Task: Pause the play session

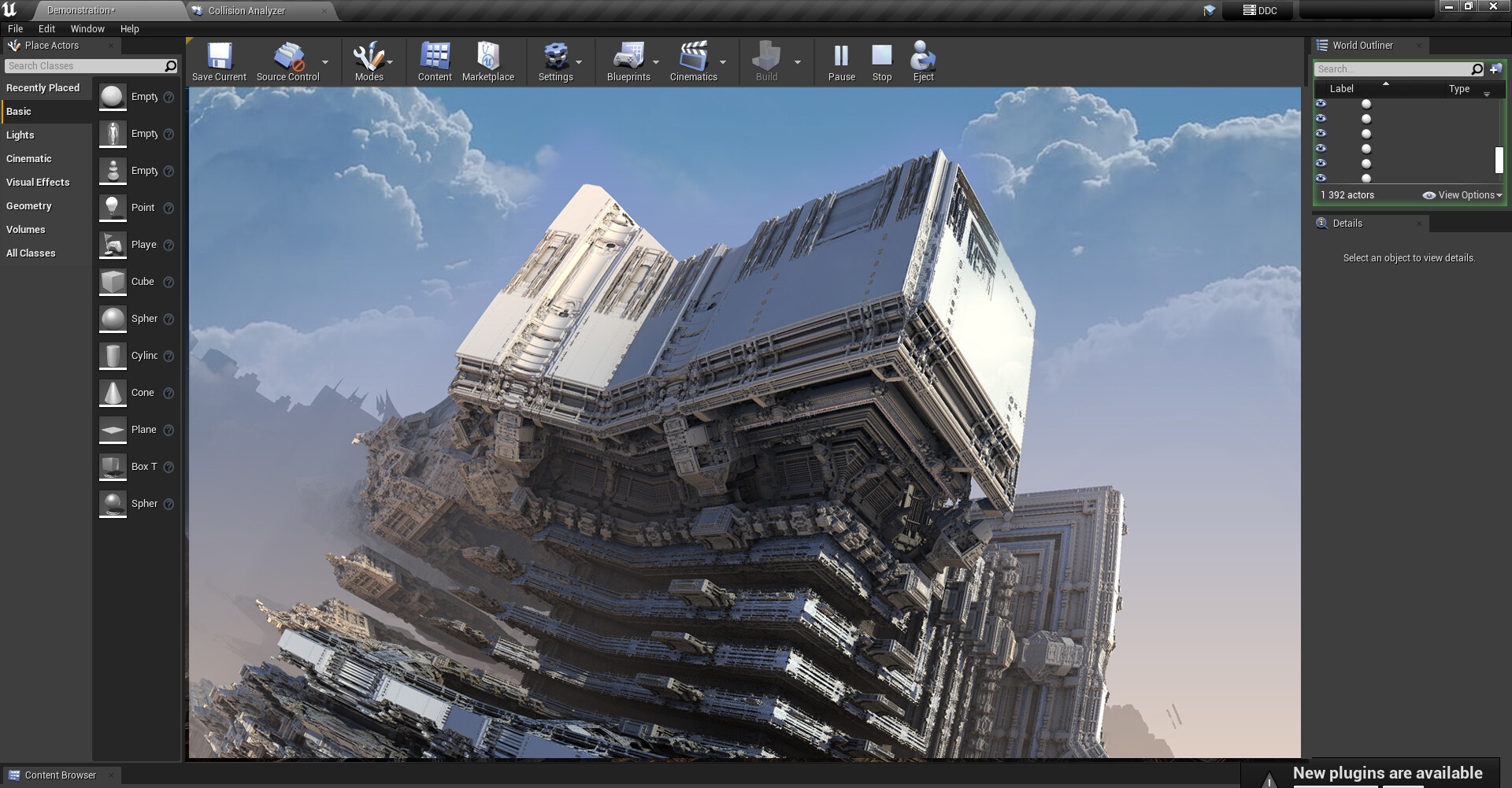Action: pos(841,57)
